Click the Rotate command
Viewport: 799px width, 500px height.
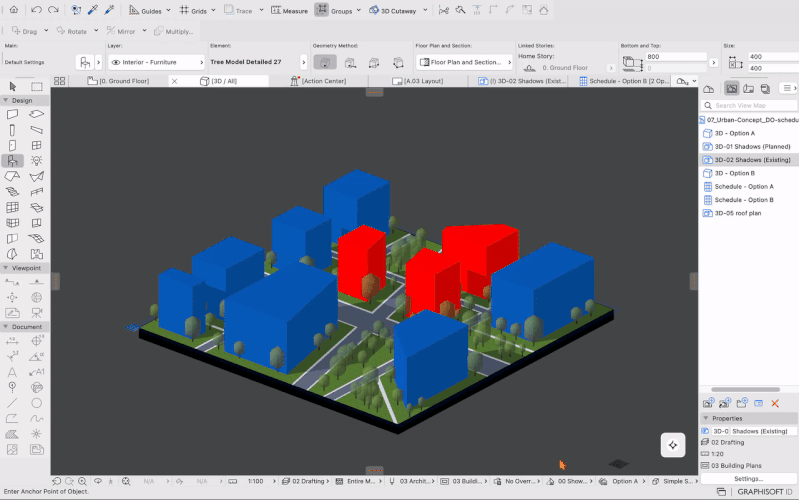coord(72,31)
